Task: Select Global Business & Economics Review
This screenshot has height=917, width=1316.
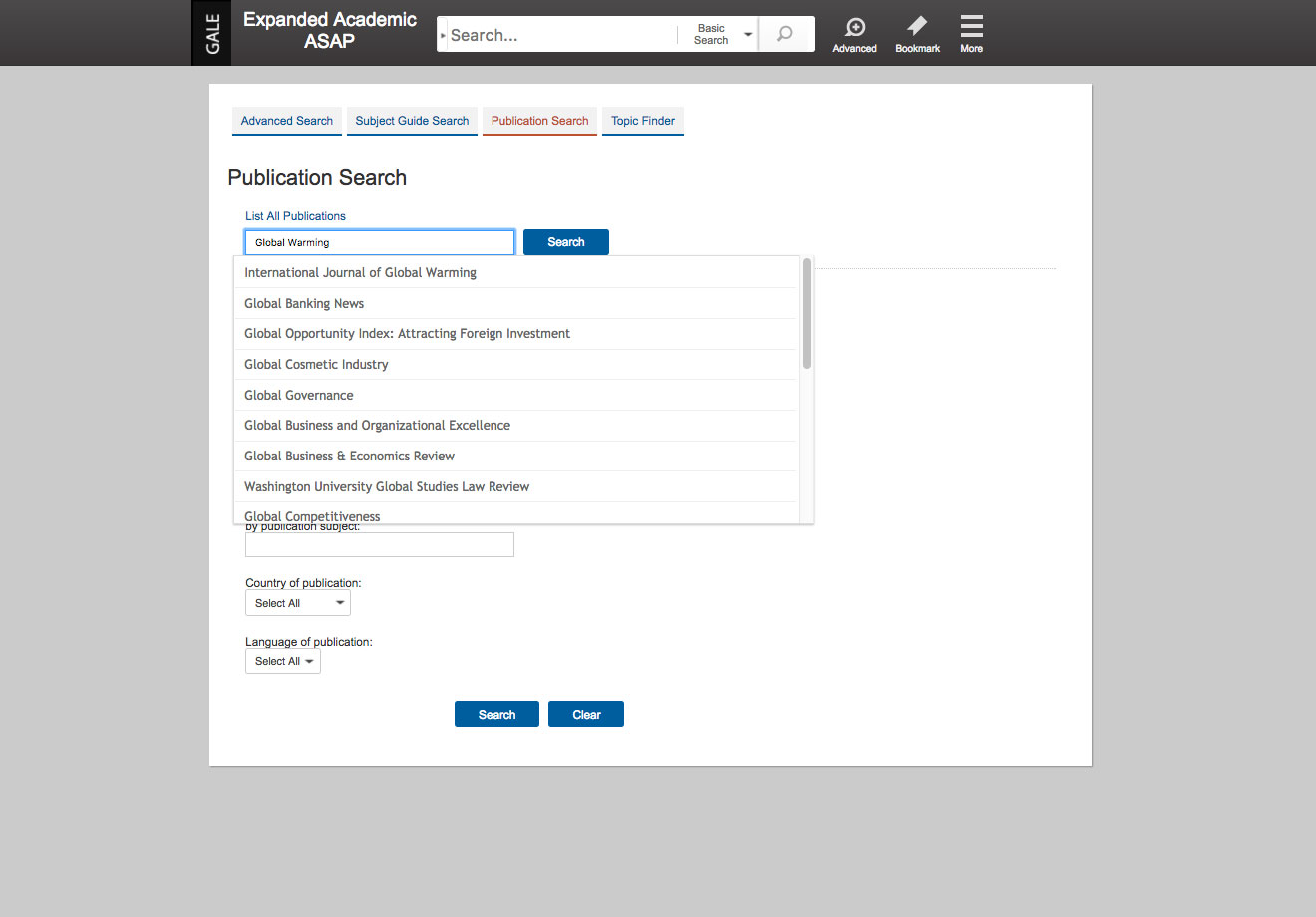Action: 515,457
